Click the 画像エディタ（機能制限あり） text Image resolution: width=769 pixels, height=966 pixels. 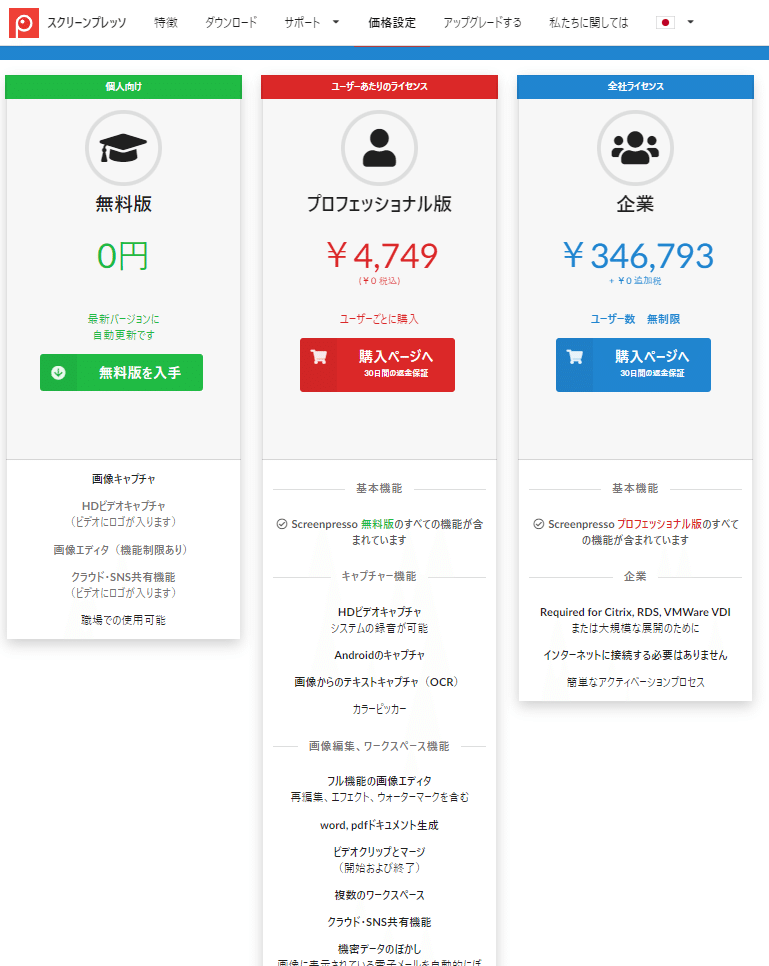click(121, 550)
